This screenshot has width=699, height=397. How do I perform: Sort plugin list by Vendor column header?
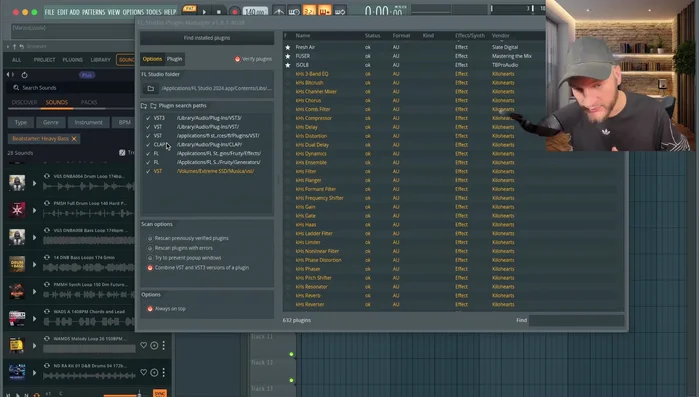pos(501,36)
